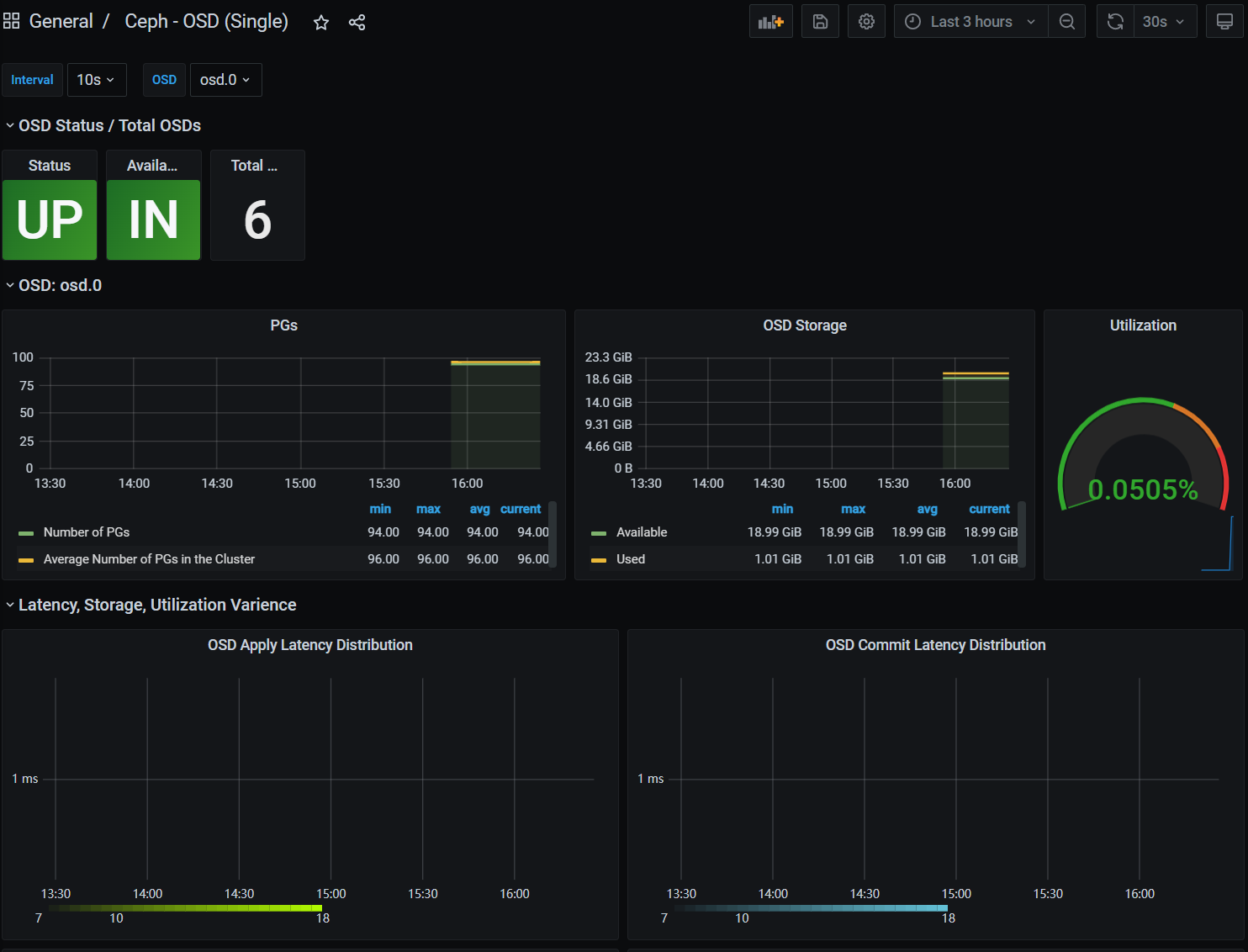Sort PGs legend by avg column

(479, 509)
